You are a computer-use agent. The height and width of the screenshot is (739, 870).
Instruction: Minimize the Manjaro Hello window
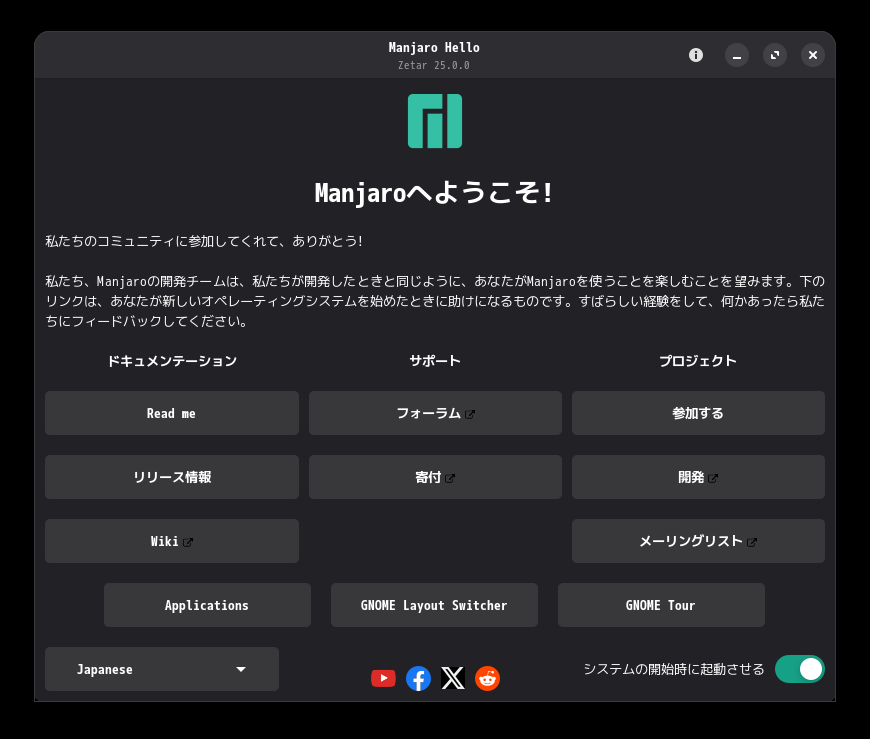(737, 55)
